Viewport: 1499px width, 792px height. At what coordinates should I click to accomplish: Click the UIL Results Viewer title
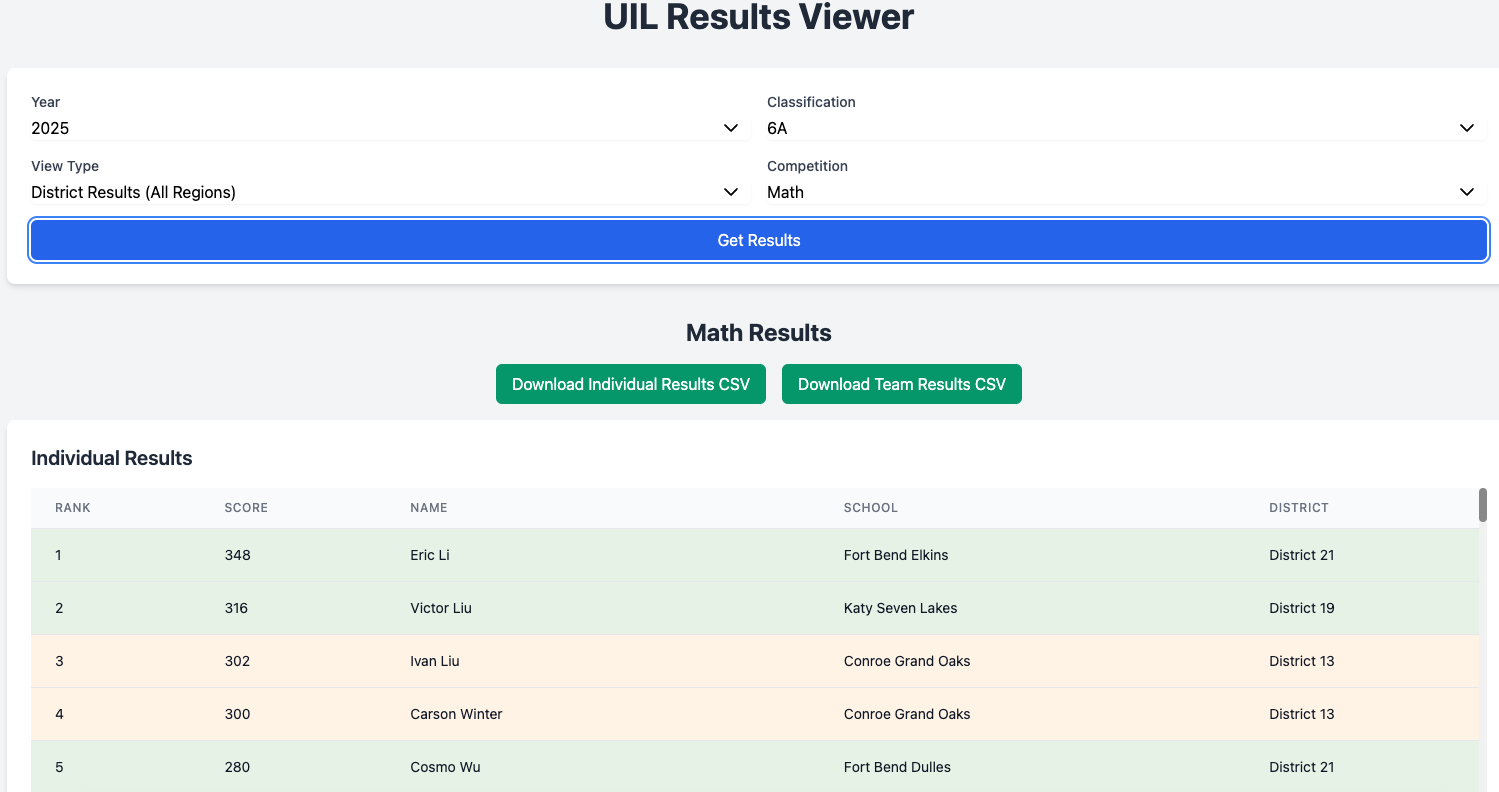(759, 17)
